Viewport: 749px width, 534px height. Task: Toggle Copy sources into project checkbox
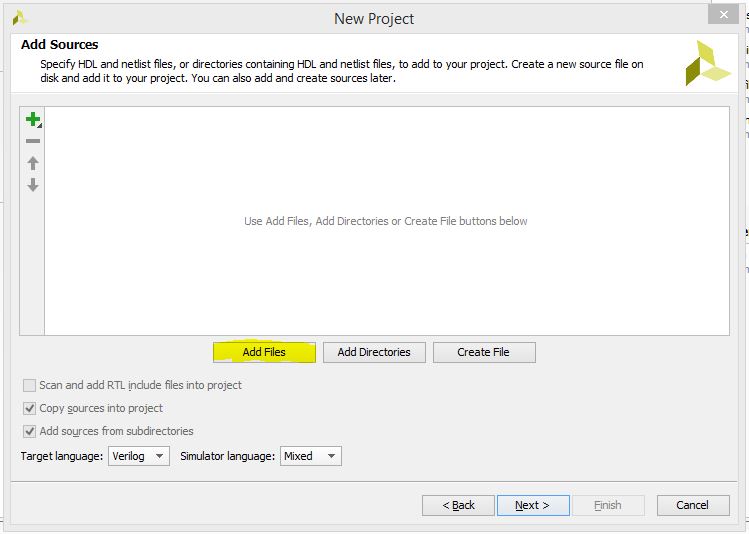click(30, 408)
